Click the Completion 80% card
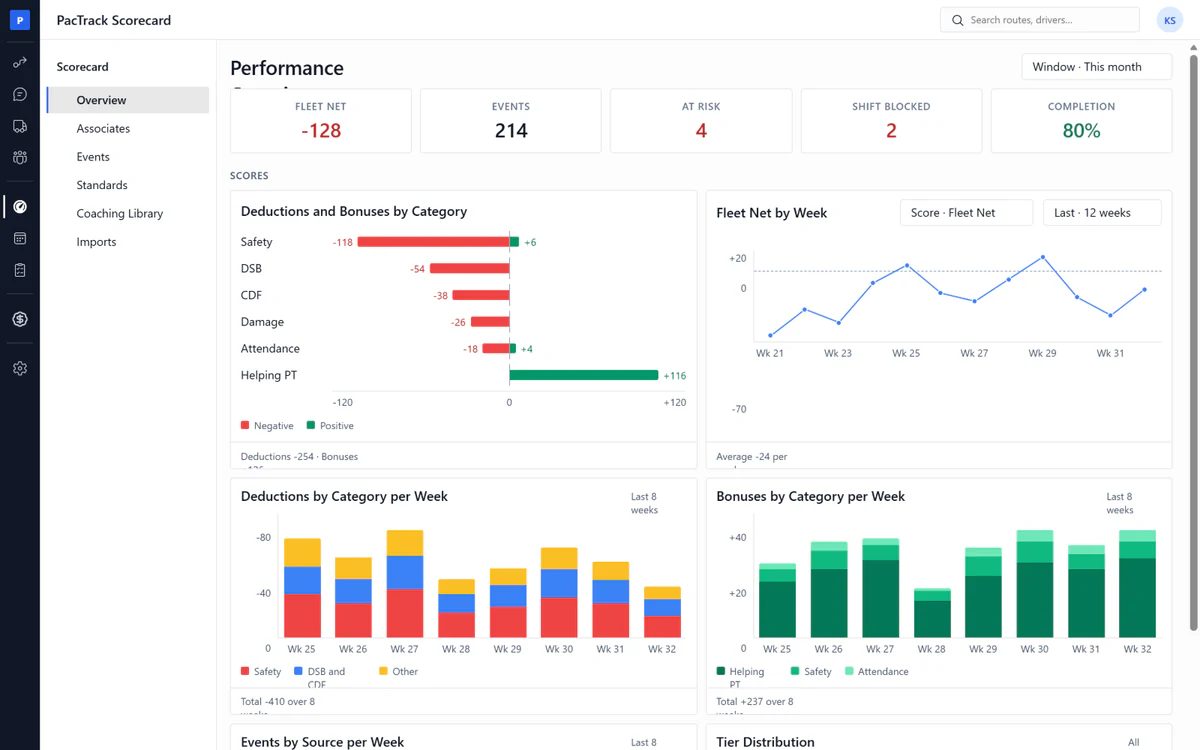This screenshot has width=1200, height=750. [x=1081, y=121]
